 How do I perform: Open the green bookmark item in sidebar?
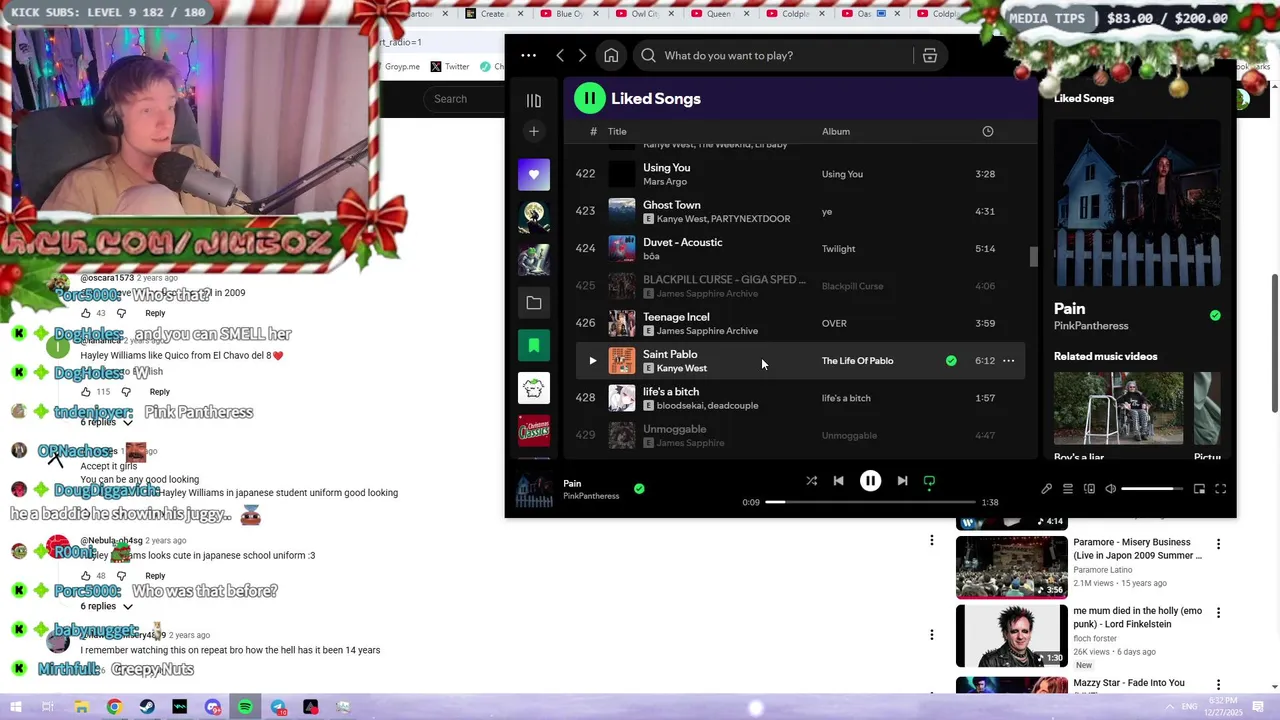tap(534, 345)
